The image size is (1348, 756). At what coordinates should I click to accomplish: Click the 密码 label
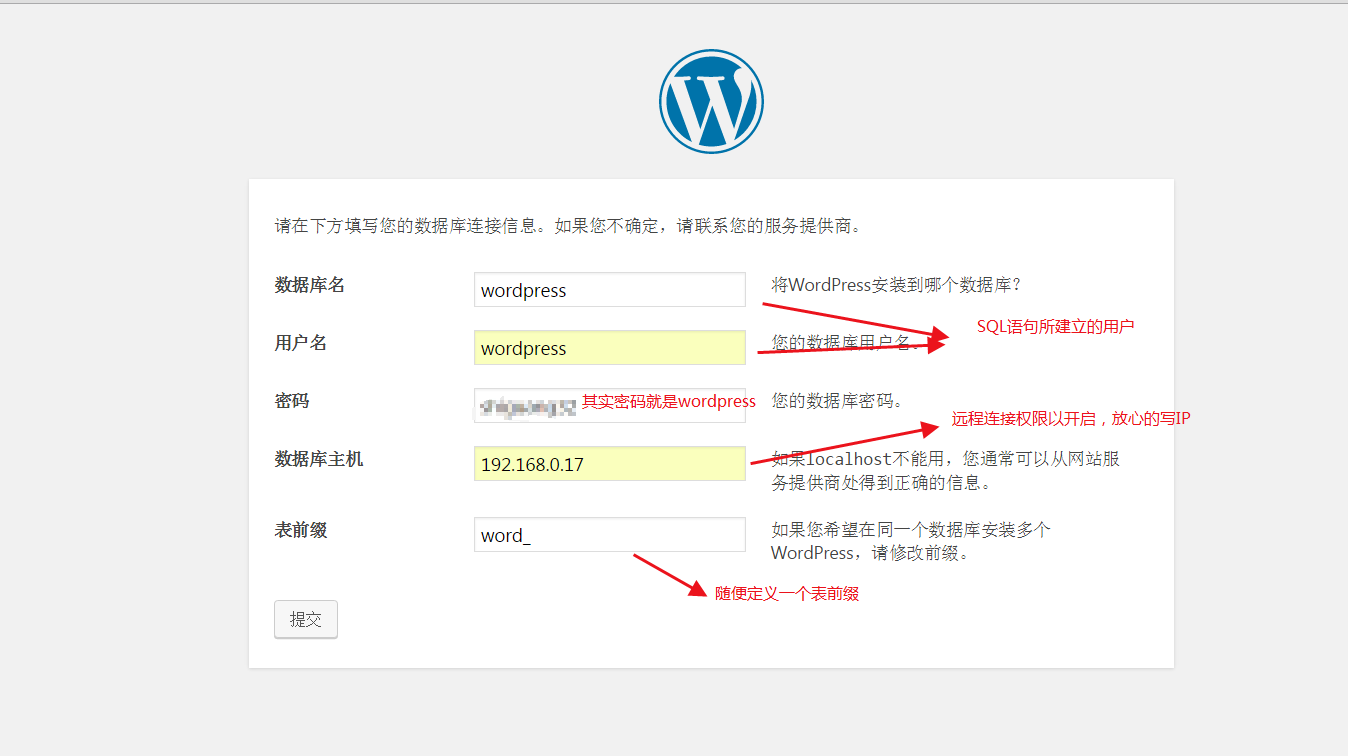pyautogui.click(x=292, y=401)
